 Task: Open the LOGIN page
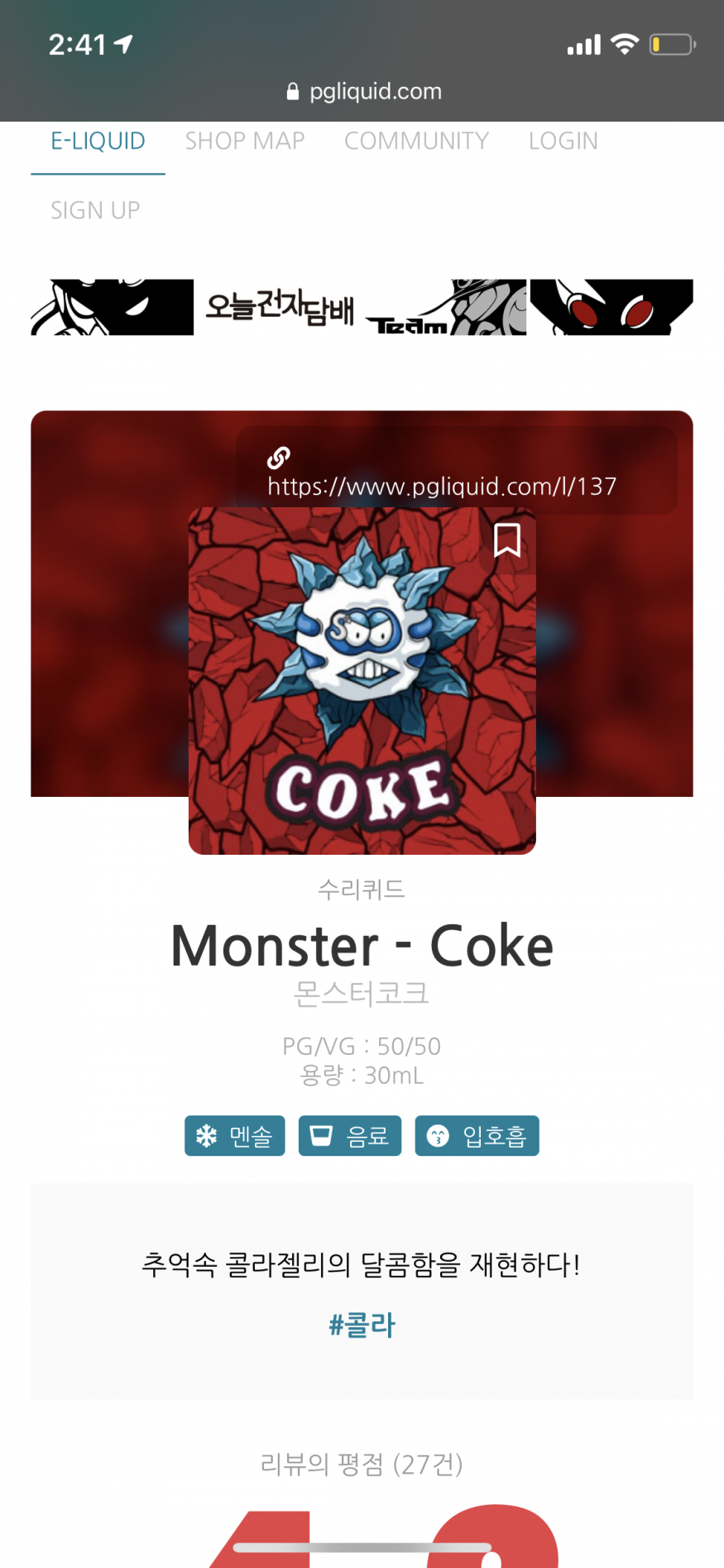tap(563, 141)
